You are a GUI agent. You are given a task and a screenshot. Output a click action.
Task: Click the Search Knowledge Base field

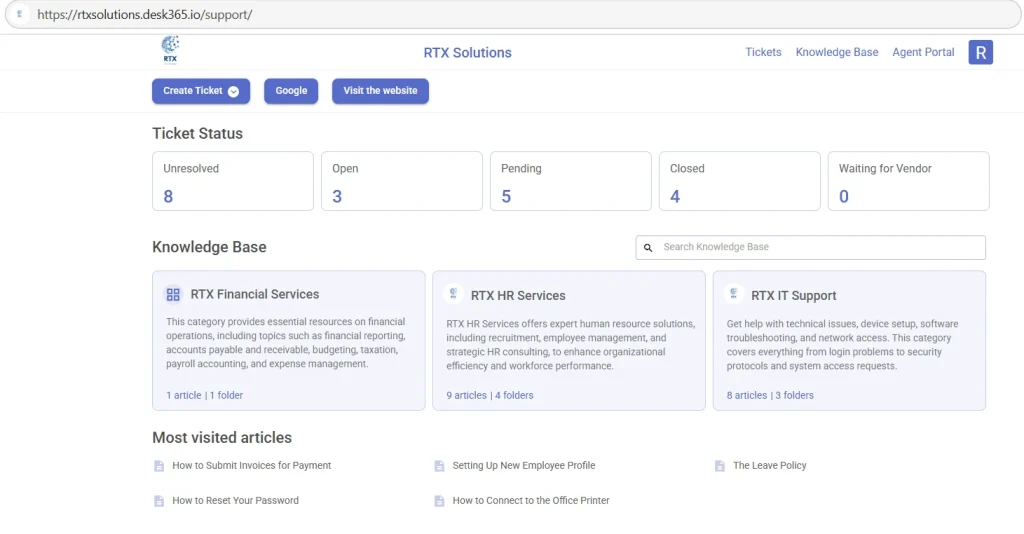810,247
